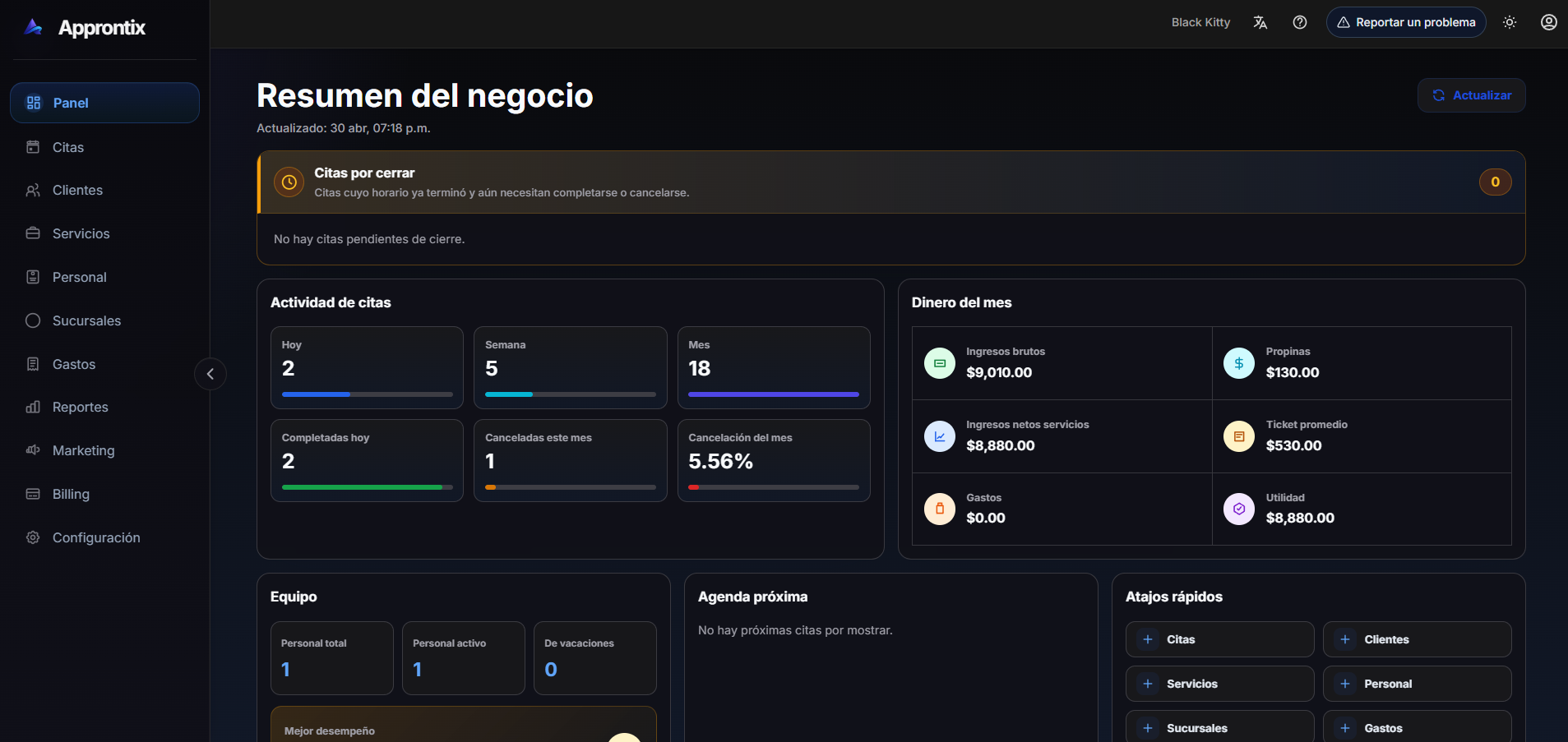Click the clock icon in Citas por cerrar
The image size is (1568, 742).
289,182
